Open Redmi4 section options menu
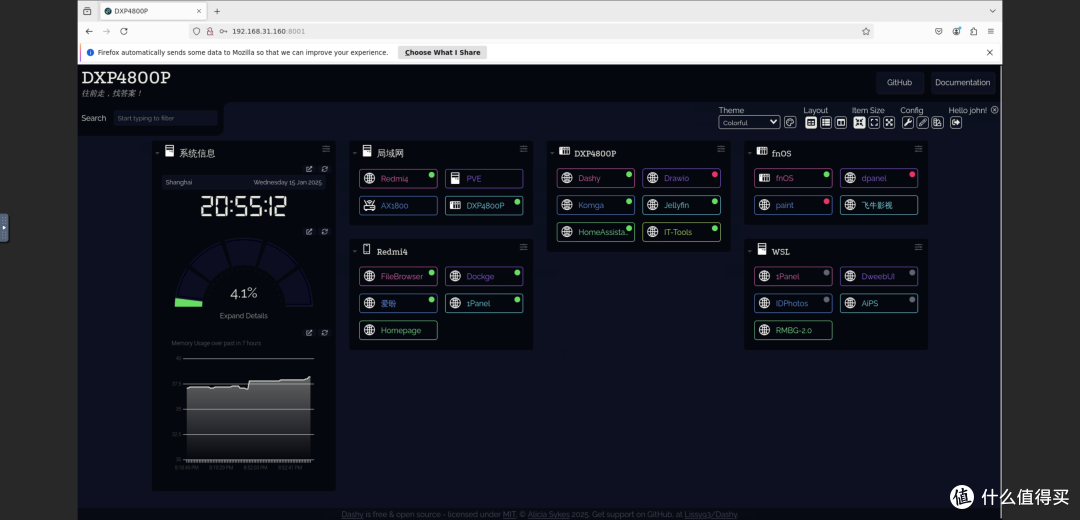 point(523,247)
